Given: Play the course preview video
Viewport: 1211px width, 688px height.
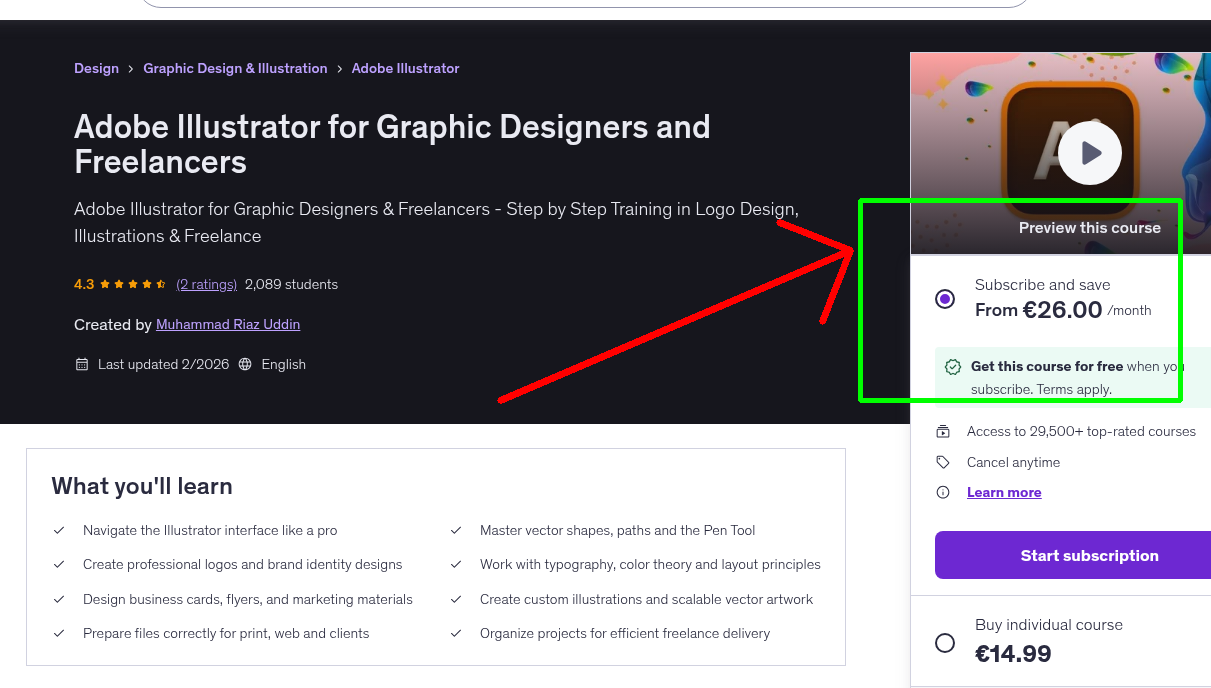Looking at the screenshot, I should pos(1090,153).
